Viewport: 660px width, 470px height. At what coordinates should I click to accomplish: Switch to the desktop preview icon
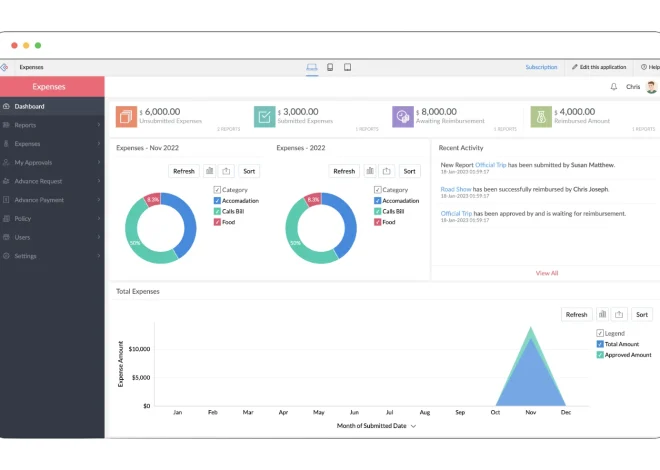point(312,67)
